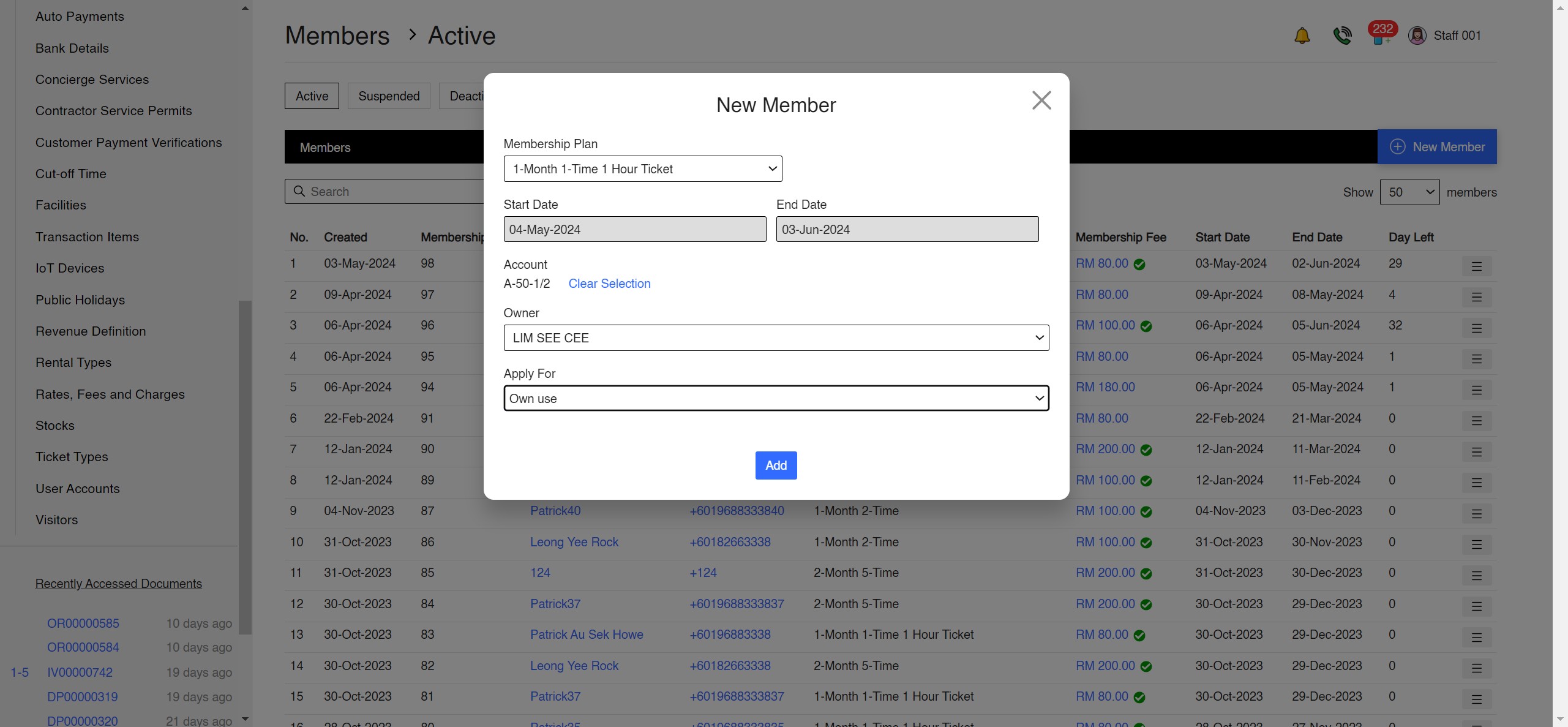
Task: Open the Owner dropdown showing LIM SEE CEE
Action: [x=776, y=337]
